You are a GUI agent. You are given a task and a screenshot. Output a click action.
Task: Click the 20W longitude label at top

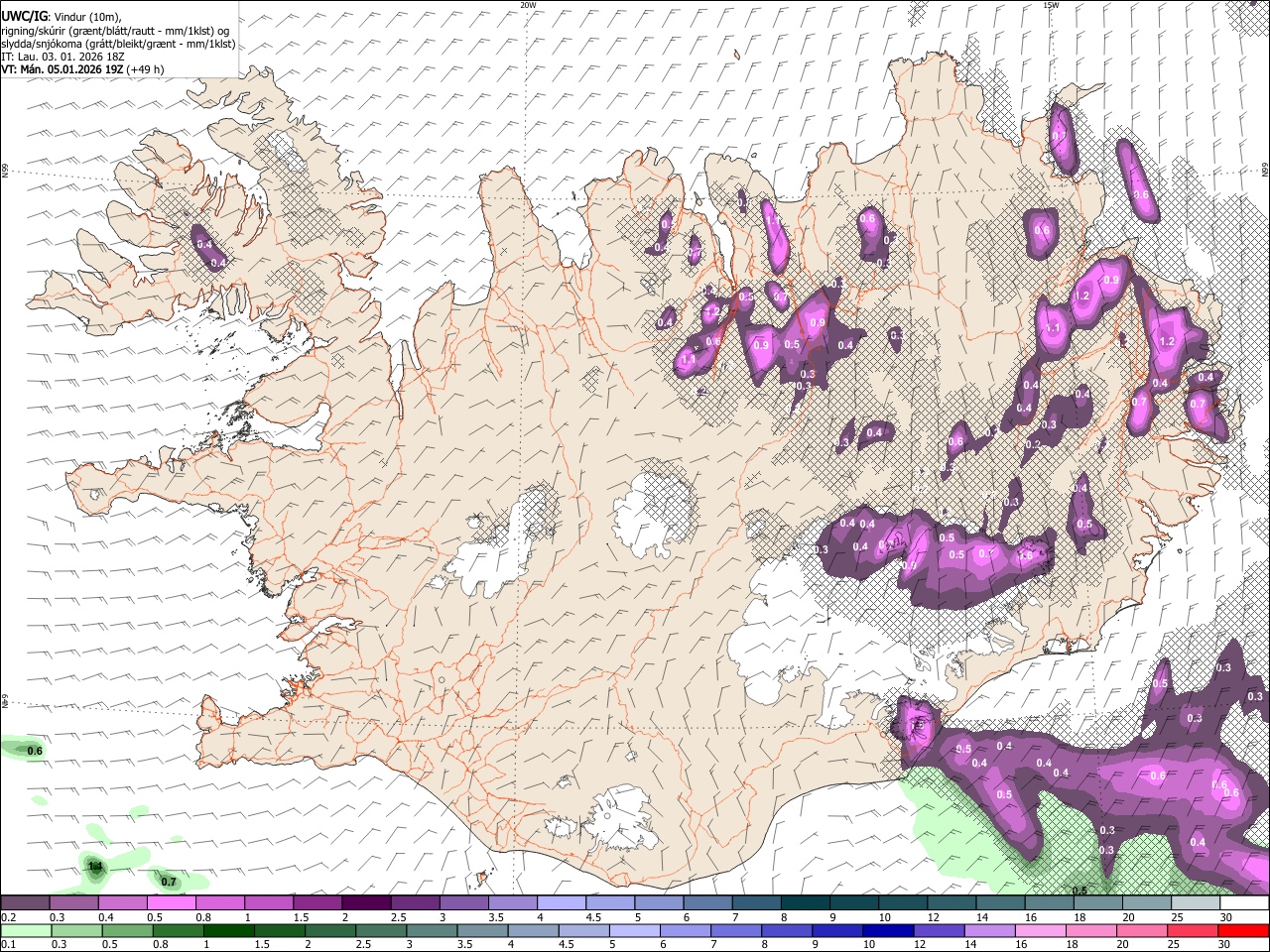(x=528, y=5)
